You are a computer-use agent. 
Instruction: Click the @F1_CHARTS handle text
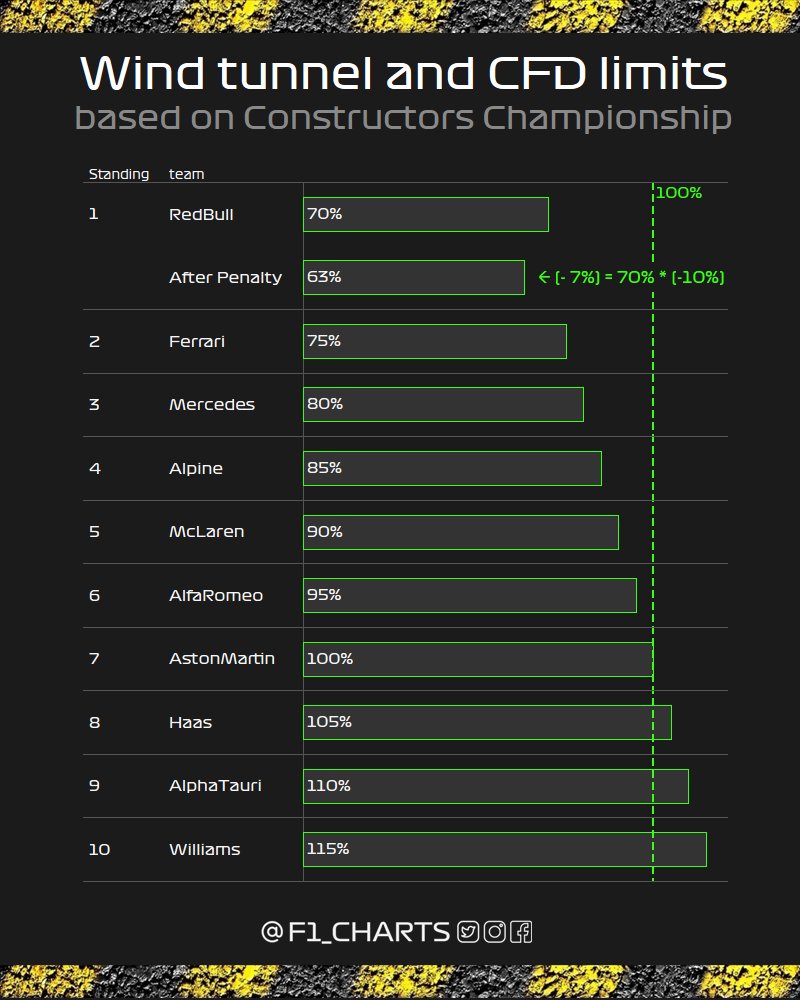click(x=355, y=932)
